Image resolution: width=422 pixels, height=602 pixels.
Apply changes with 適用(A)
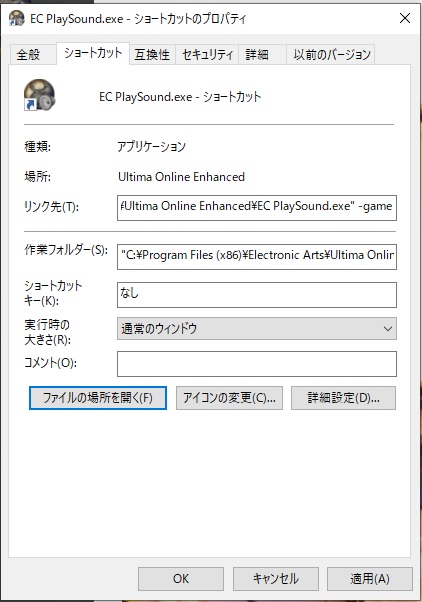(x=370, y=579)
